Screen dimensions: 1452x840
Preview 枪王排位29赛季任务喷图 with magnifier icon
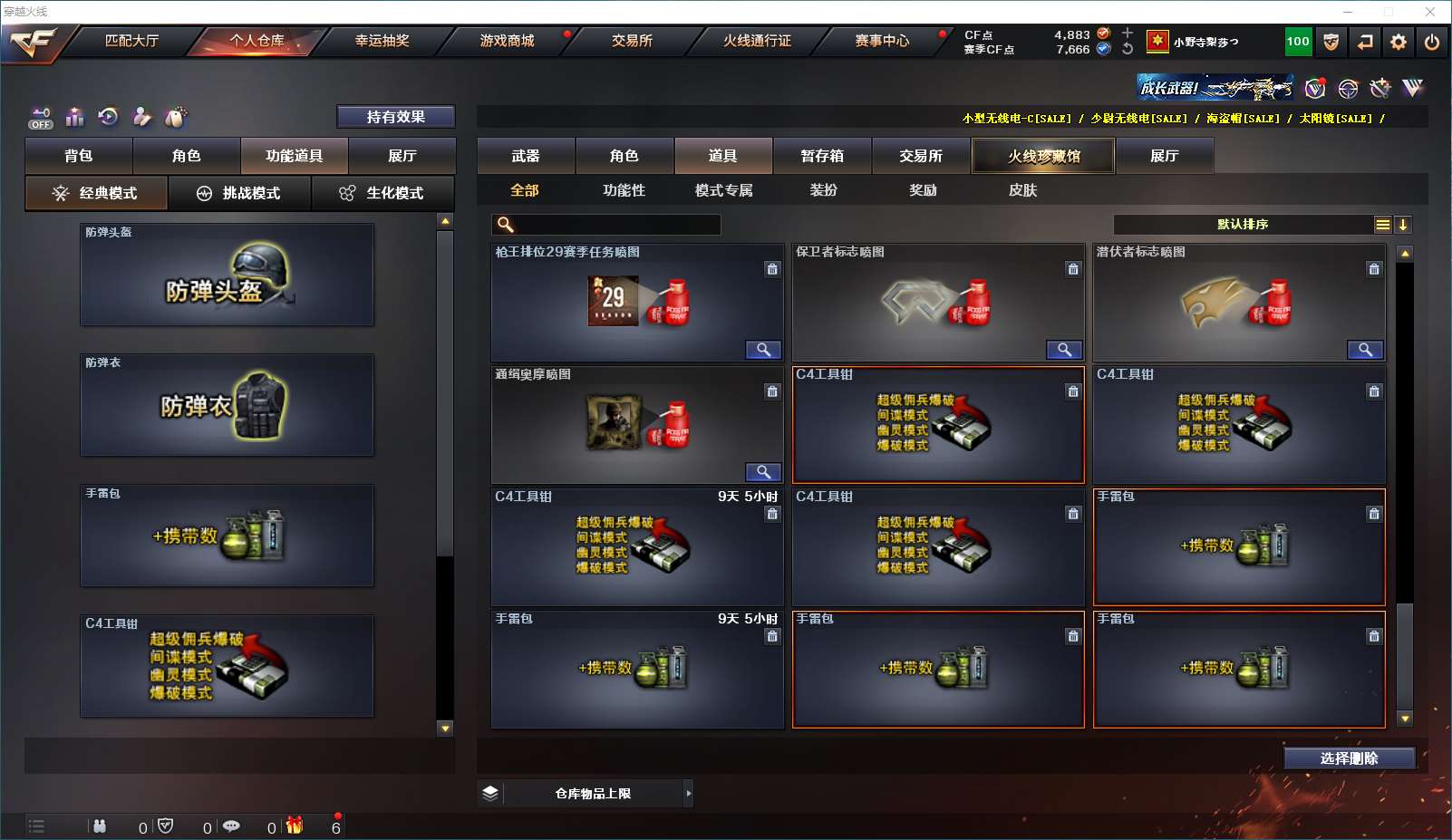coord(763,350)
